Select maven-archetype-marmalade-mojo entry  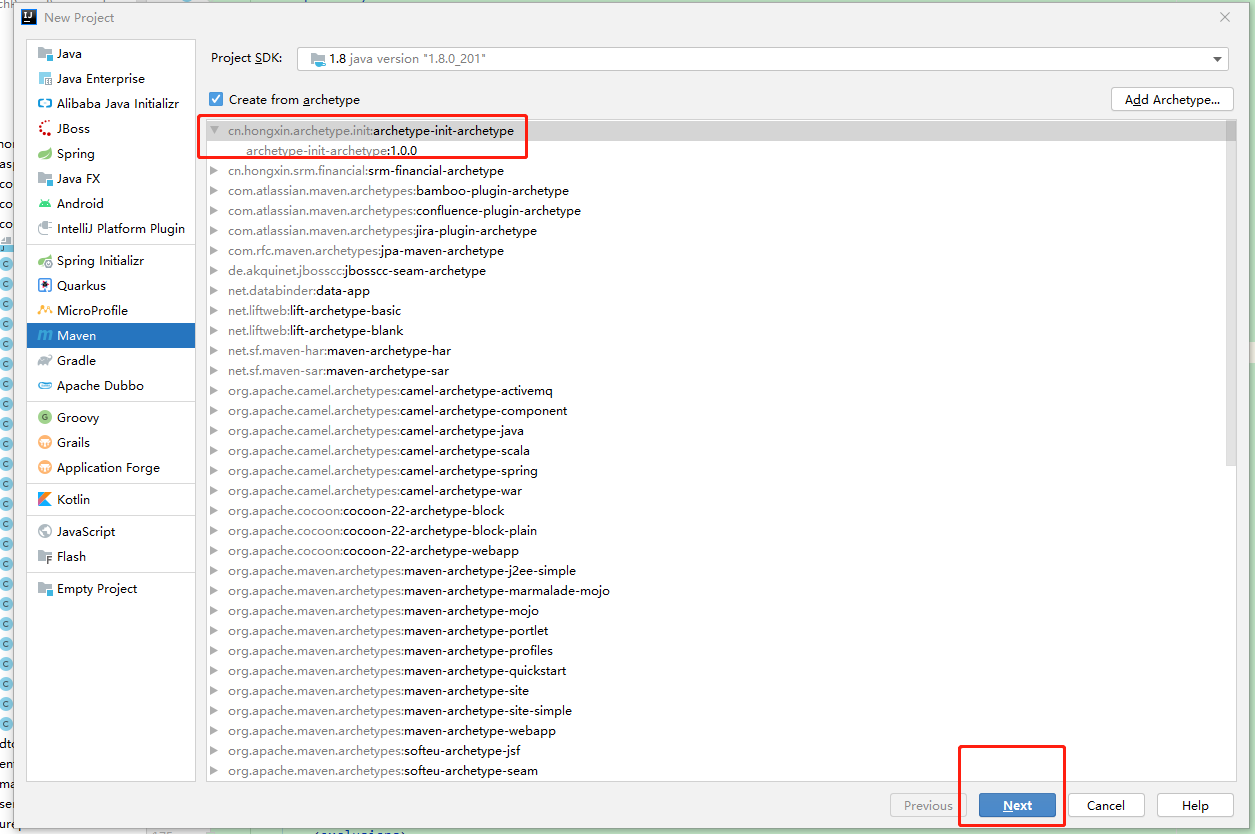(418, 591)
